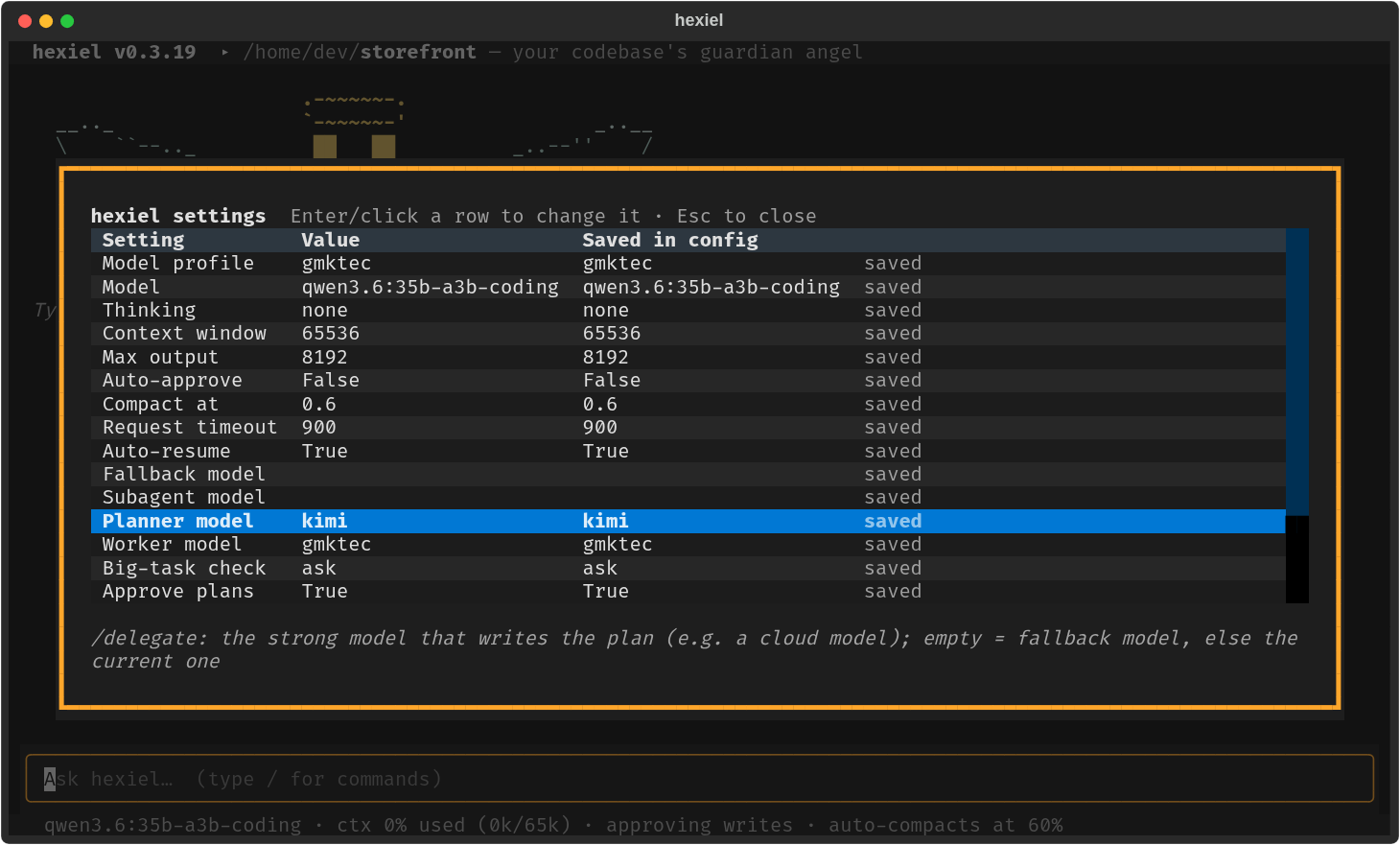
Task: Focus the 'Ask hexiel…' prompt input
Action: pyautogui.click(x=700, y=779)
